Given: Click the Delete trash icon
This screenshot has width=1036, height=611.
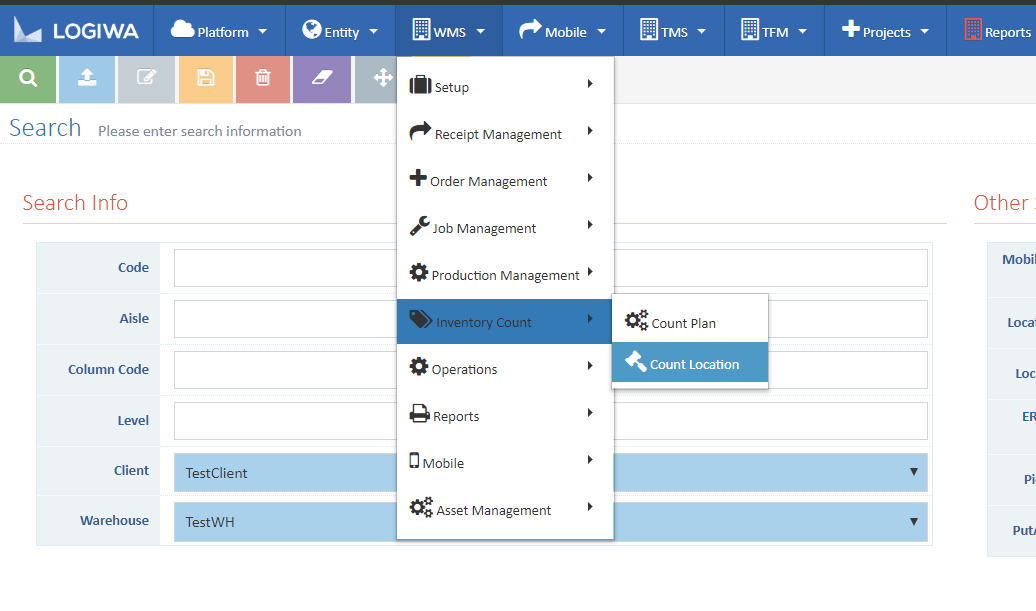Looking at the screenshot, I should tap(263, 78).
